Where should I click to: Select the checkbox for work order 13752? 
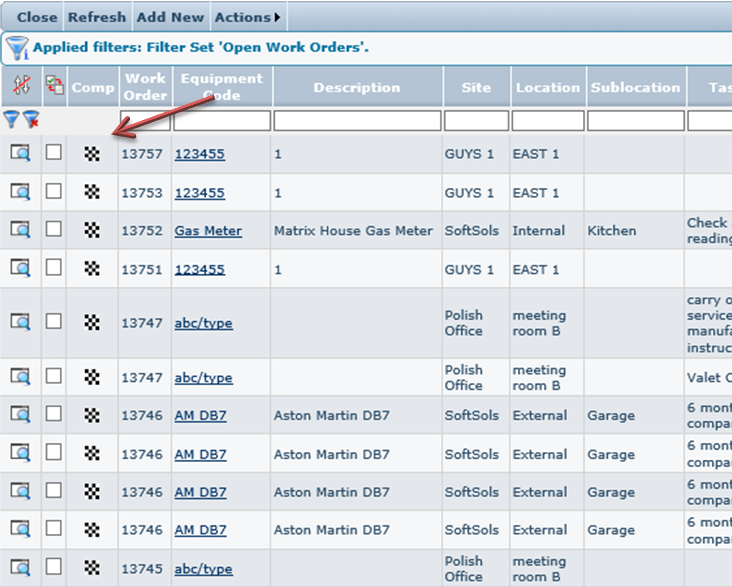tap(54, 230)
